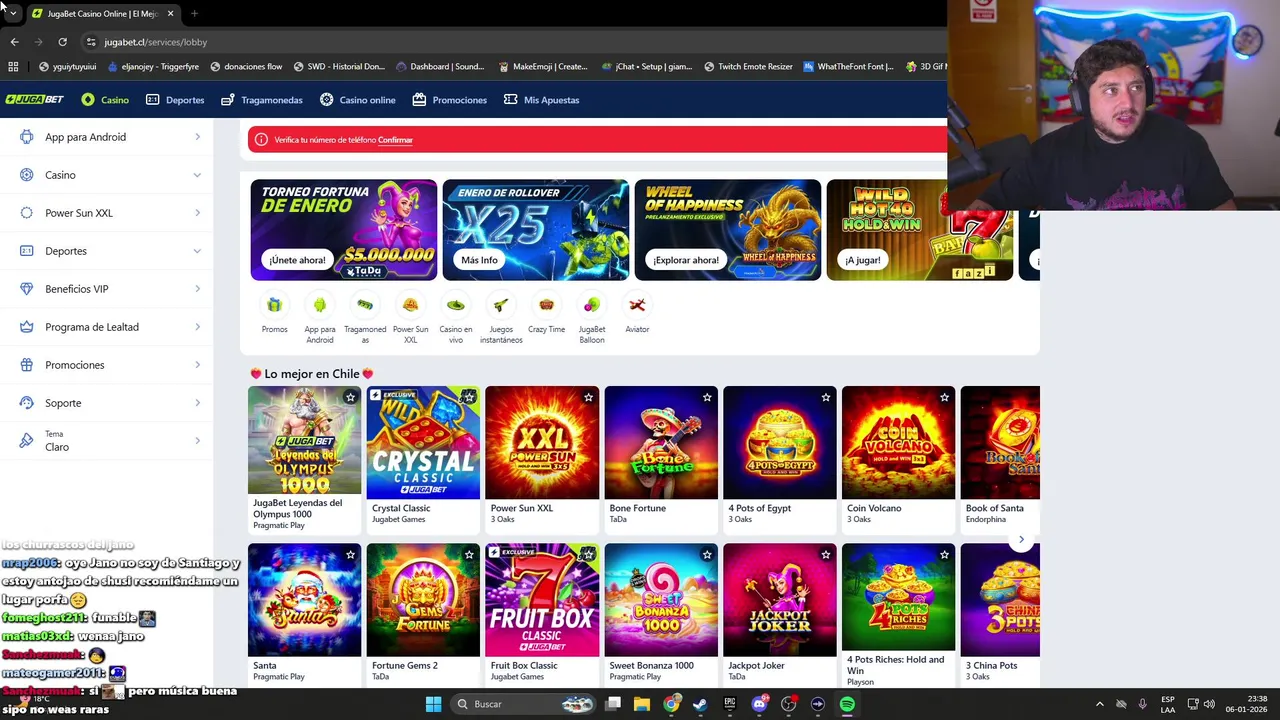The width and height of the screenshot is (1280, 720).
Task: Open the Aviator category icon
Action: click(637, 305)
